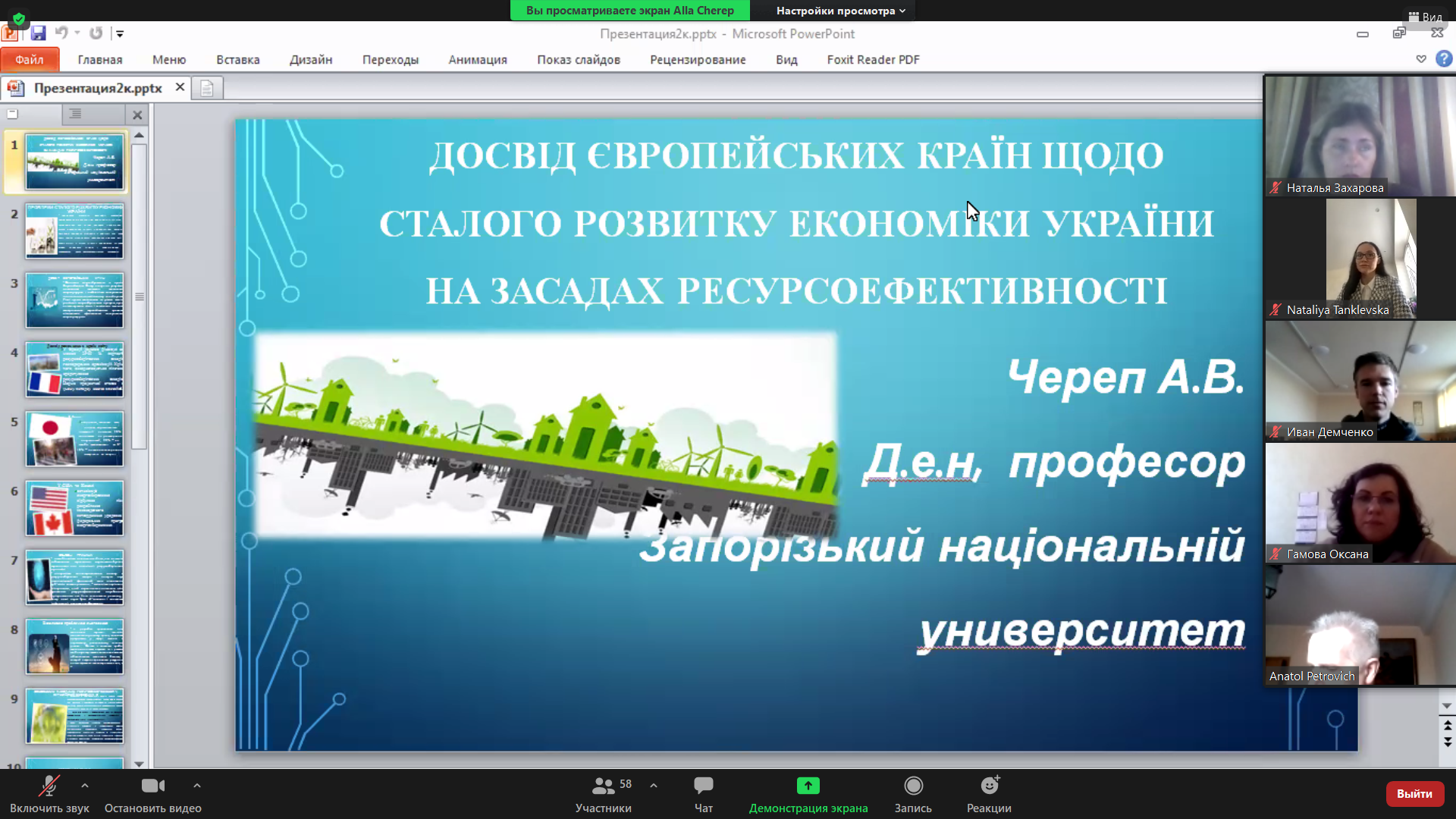Select slide 5 thumbnail with Japanese flag
Screen dimensions: 1456x819
[74, 439]
